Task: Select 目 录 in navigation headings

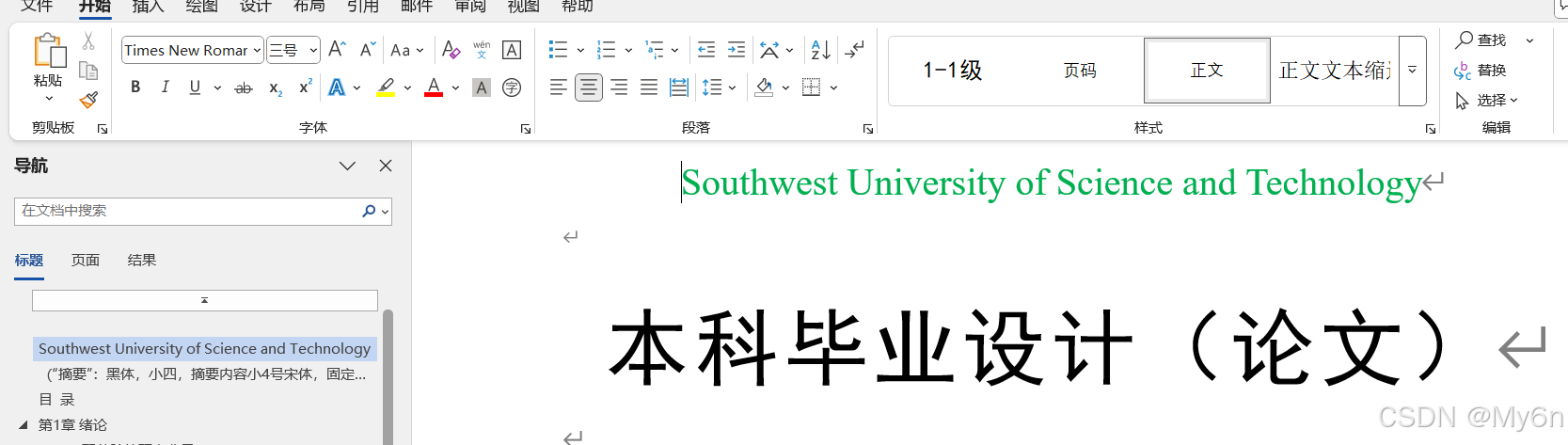Action: tap(56, 400)
